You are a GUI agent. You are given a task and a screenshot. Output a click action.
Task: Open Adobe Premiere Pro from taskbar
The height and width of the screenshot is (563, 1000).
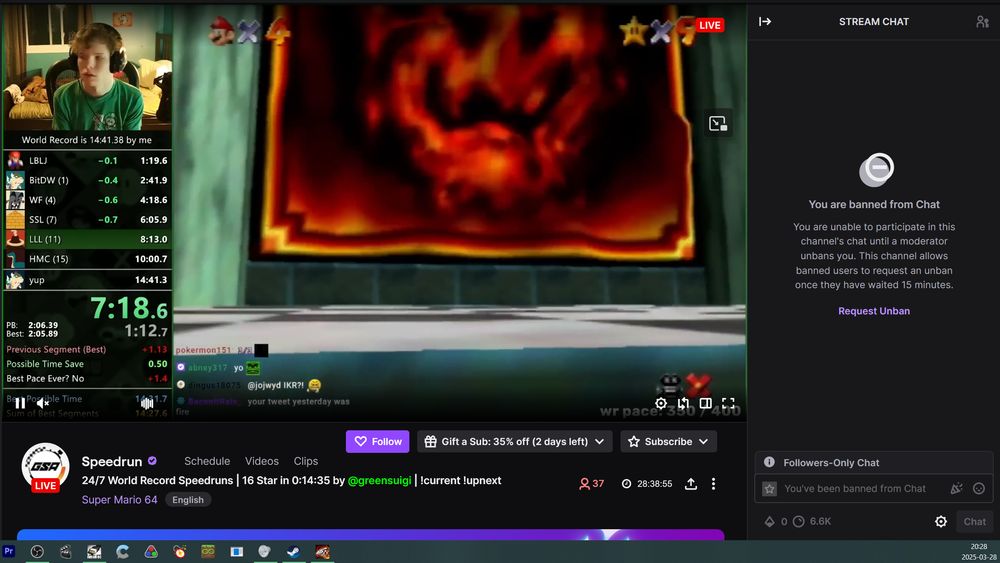coord(8,552)
